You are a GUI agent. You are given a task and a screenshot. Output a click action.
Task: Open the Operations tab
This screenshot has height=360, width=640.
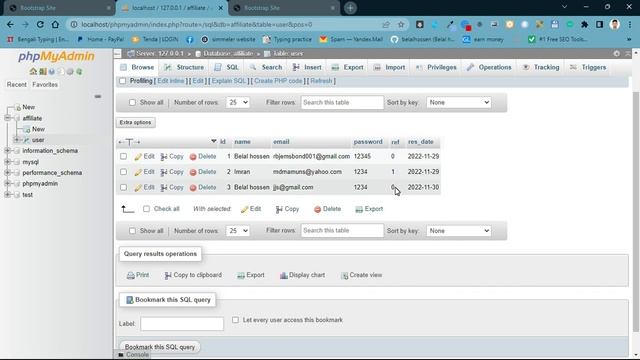tap(489, 67)
